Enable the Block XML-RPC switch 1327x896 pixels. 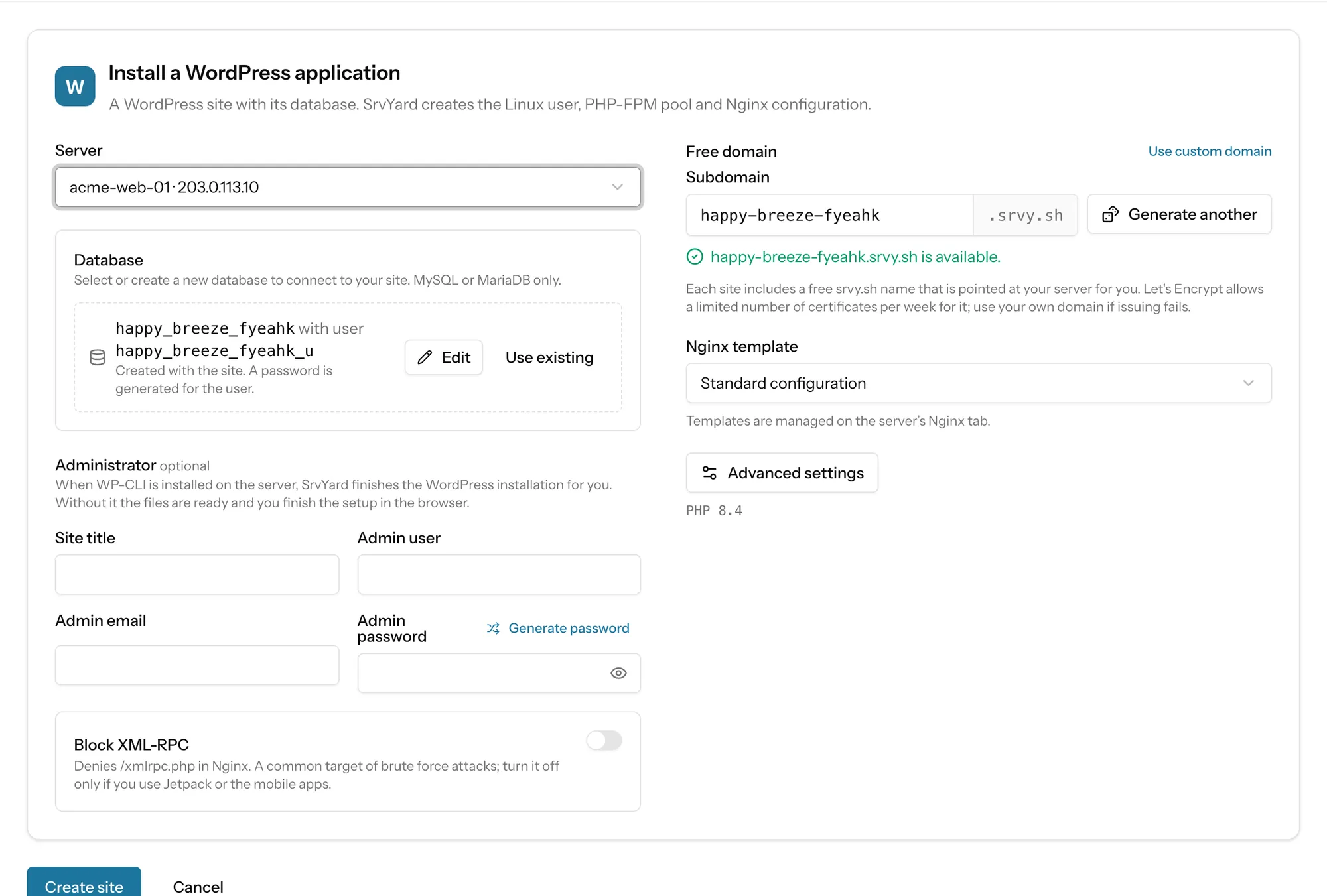click(604, 740)
